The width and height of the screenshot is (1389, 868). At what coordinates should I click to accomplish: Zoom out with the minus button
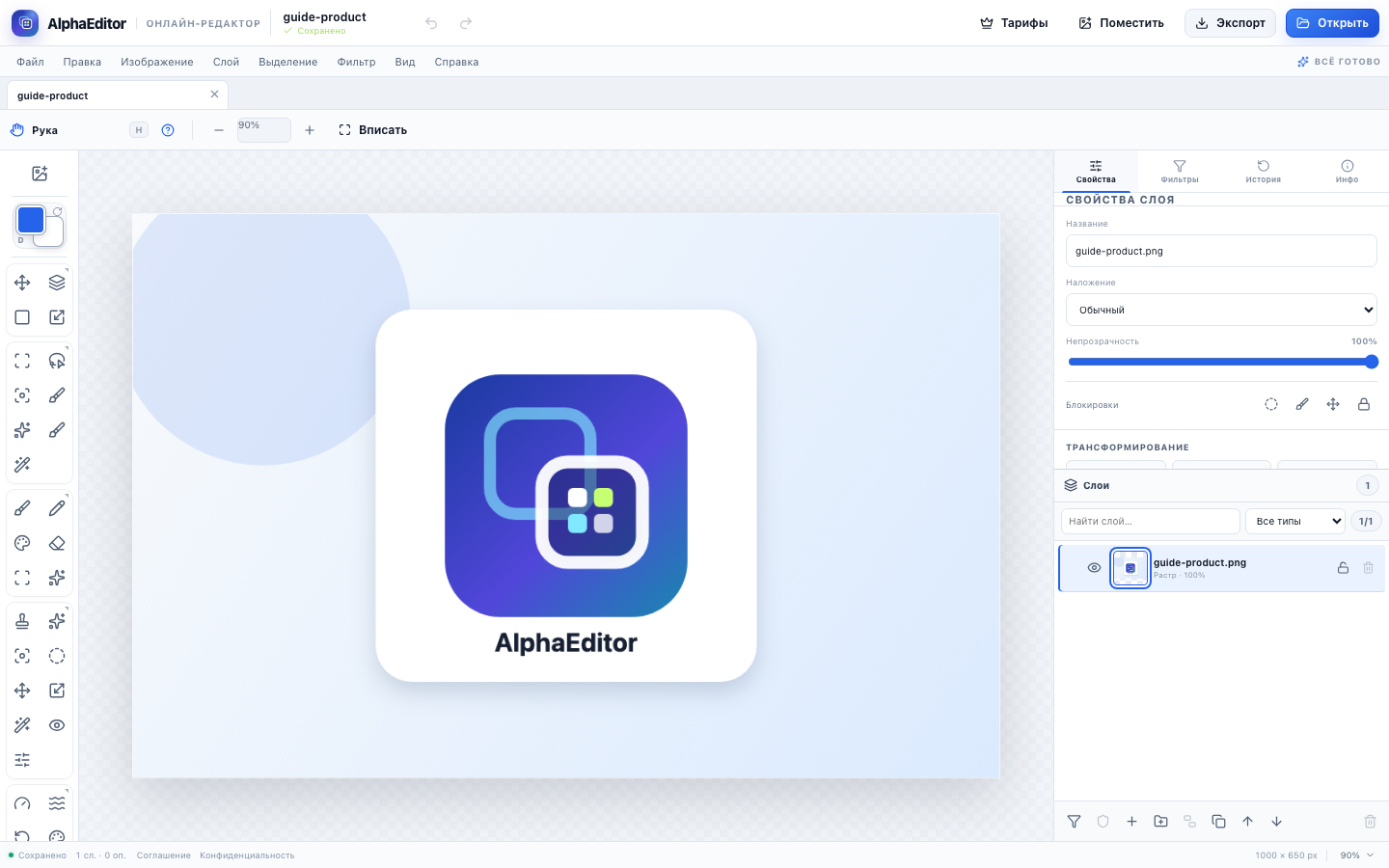tap(219, 130)
